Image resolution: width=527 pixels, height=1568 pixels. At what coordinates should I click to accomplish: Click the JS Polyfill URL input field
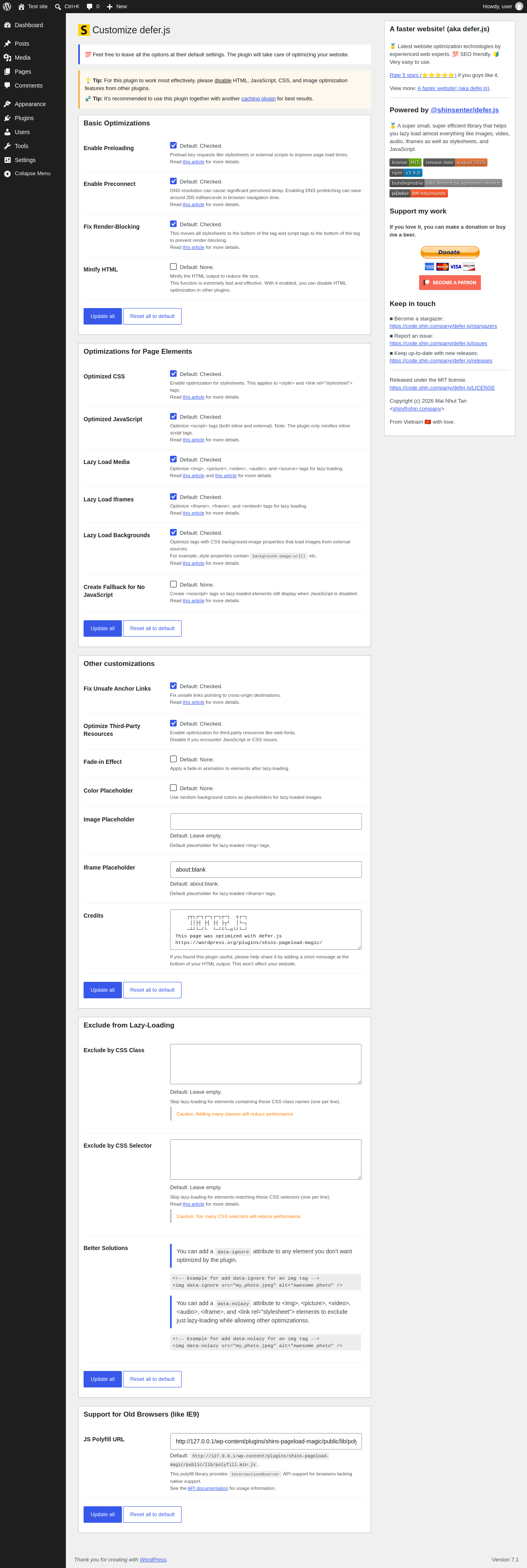(x=266, y=1441)
